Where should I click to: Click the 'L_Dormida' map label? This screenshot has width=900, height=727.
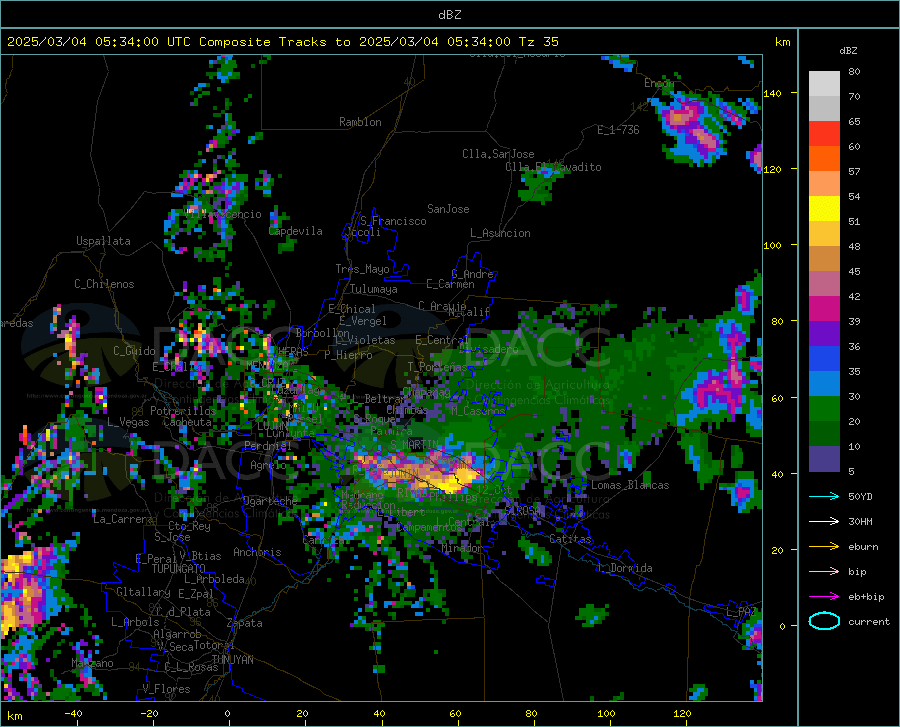624,568
